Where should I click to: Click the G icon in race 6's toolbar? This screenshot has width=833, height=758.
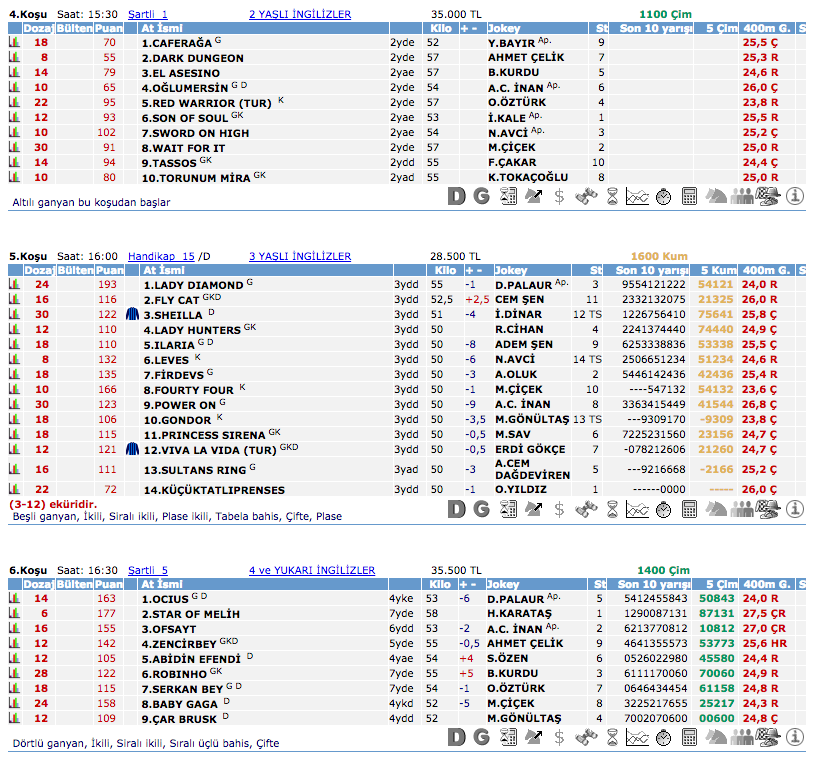pyautogui.click(x=482, y=737)
